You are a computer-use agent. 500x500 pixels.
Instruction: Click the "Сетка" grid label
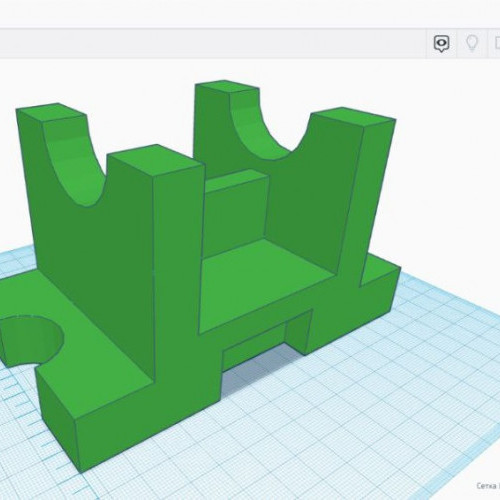486,486
